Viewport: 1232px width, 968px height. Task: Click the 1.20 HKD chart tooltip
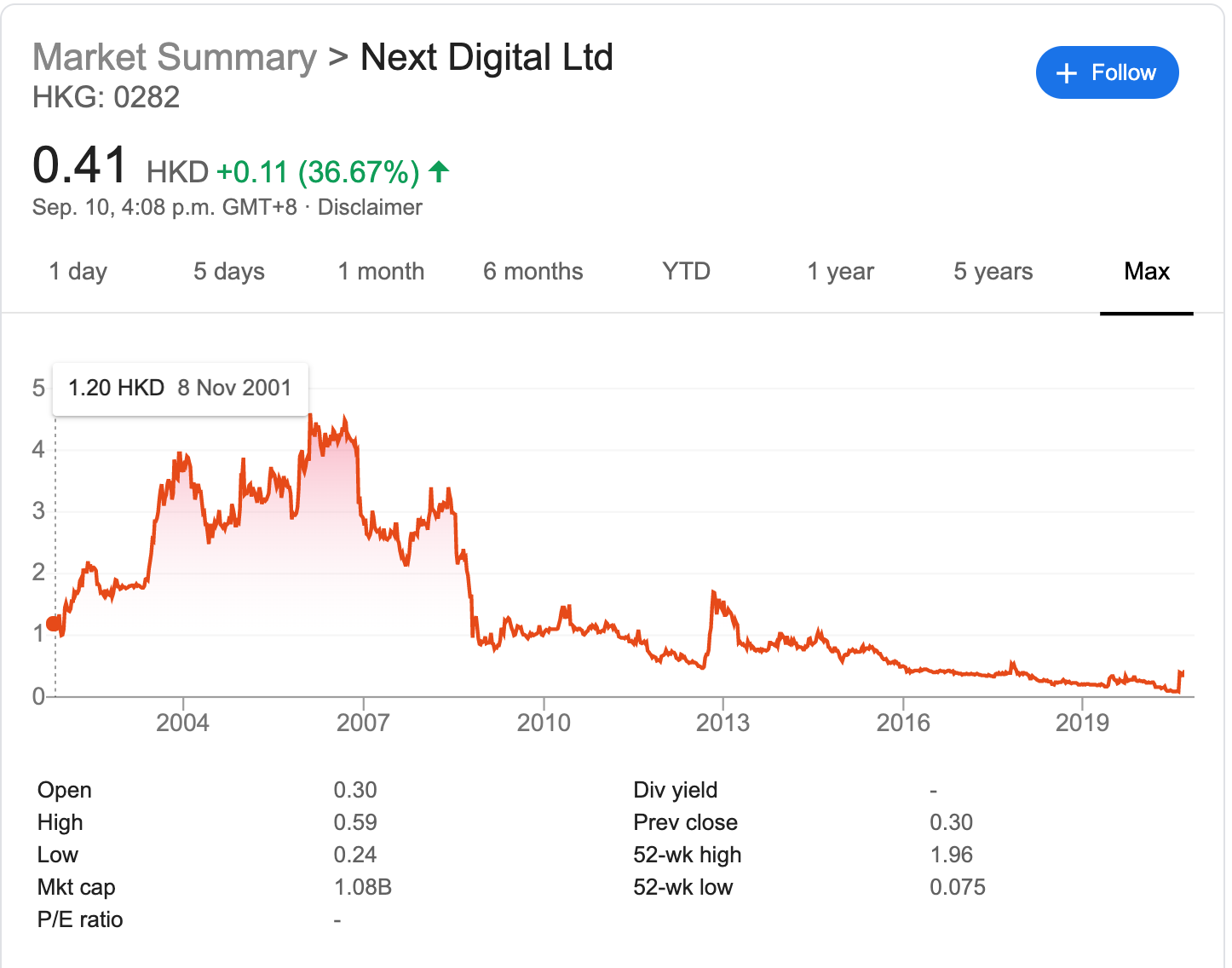point(180,389)
